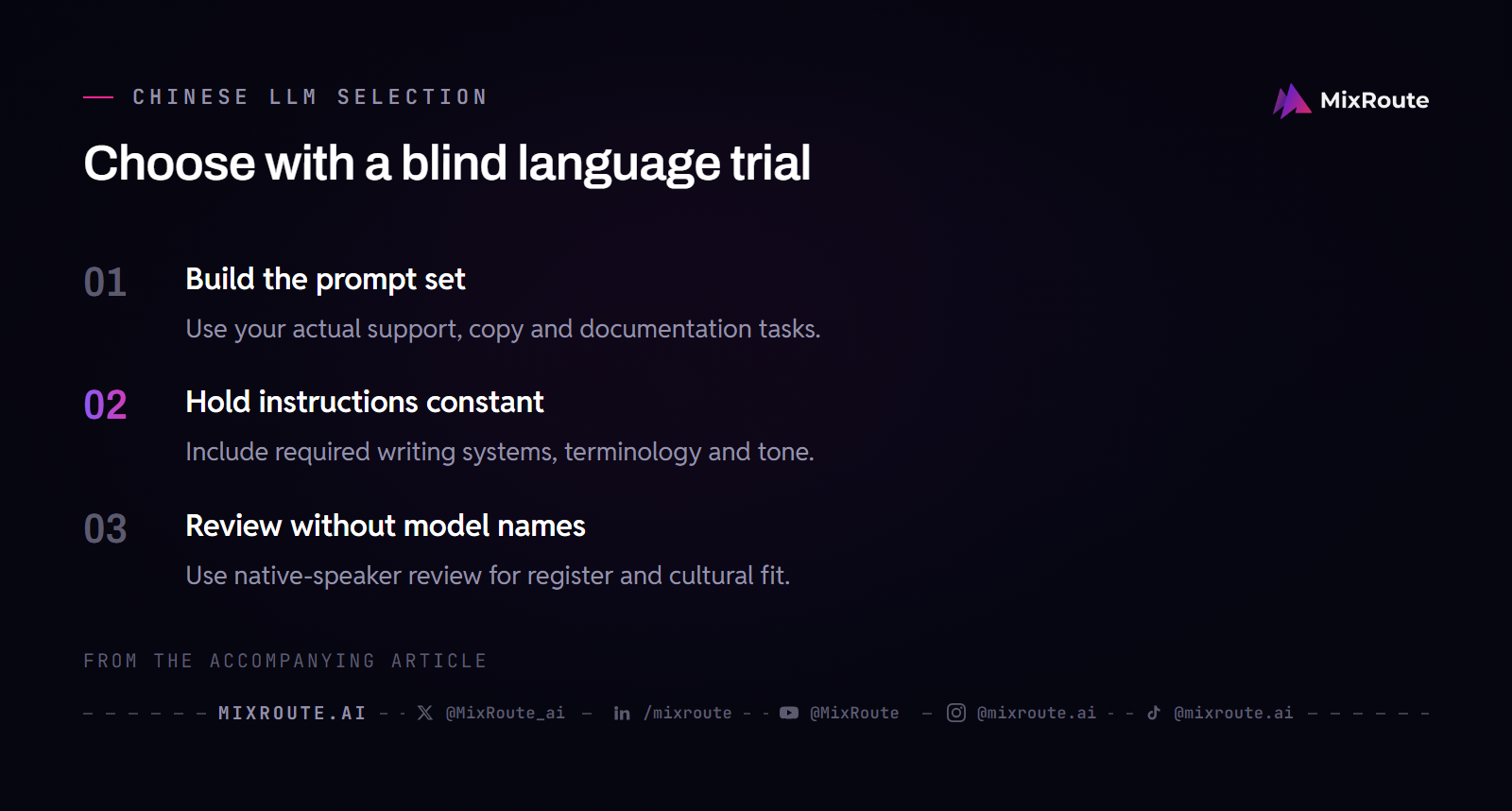Click 'Use native-speaker review for register and cultural fit.'
The width and height of the screenshot is (1512, 811).
tap(488, 576)
